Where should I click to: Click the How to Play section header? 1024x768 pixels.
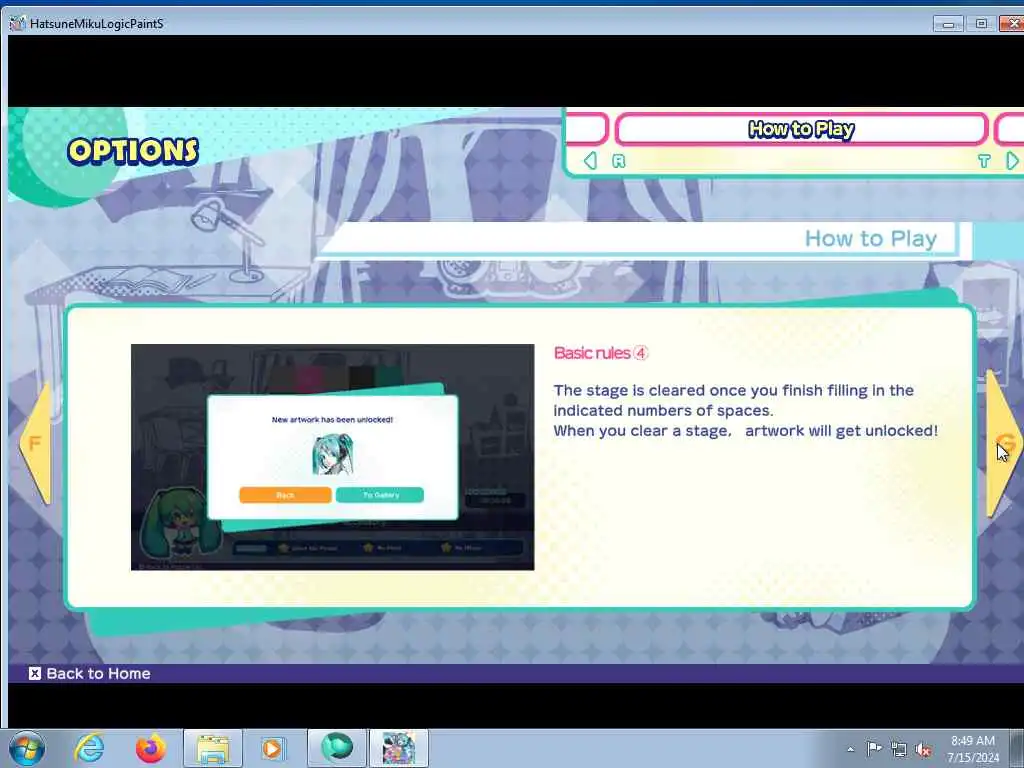[x=871, y=238]
